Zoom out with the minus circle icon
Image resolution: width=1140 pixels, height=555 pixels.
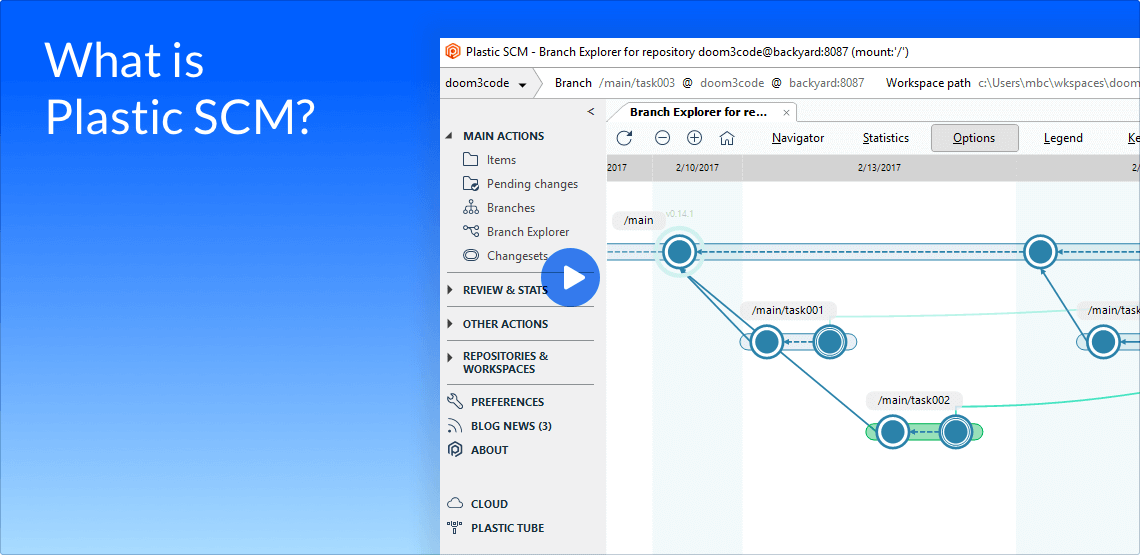[662, 138]
